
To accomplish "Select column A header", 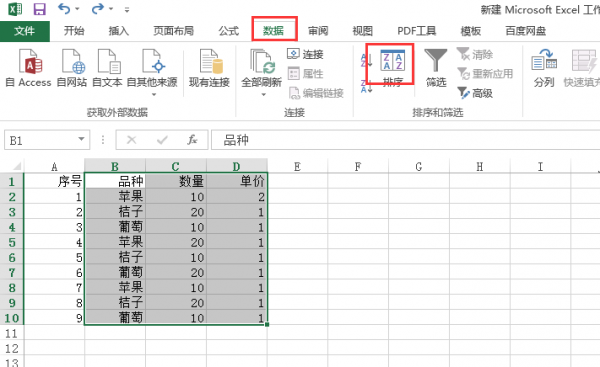I will [54, 166].
